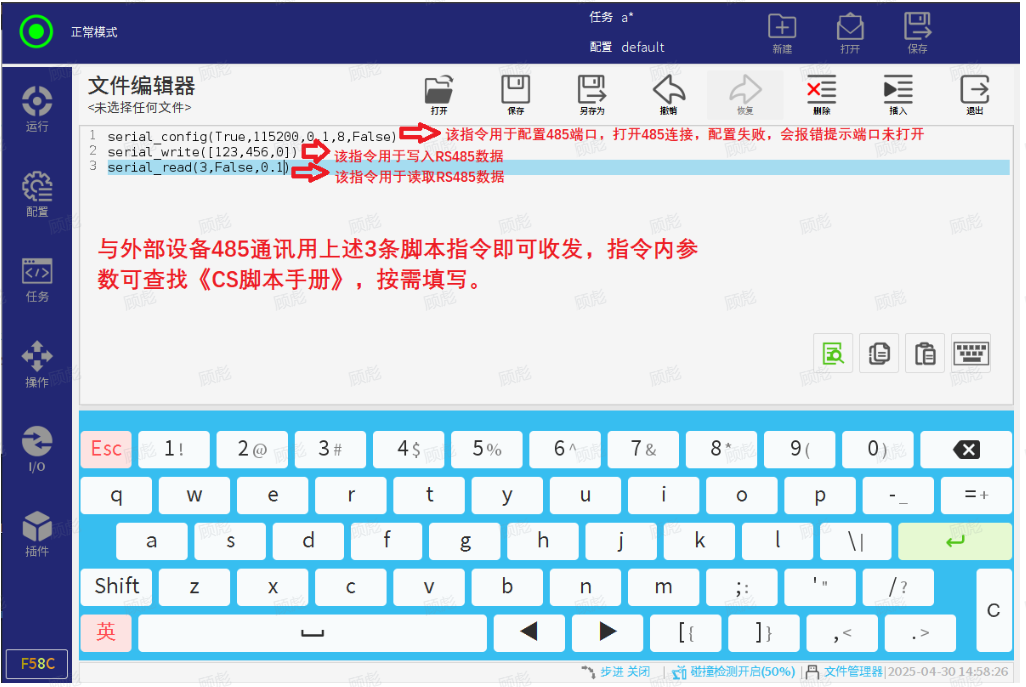Exit the file editor (退出)

pyautogui.click(x=974, y=94)
